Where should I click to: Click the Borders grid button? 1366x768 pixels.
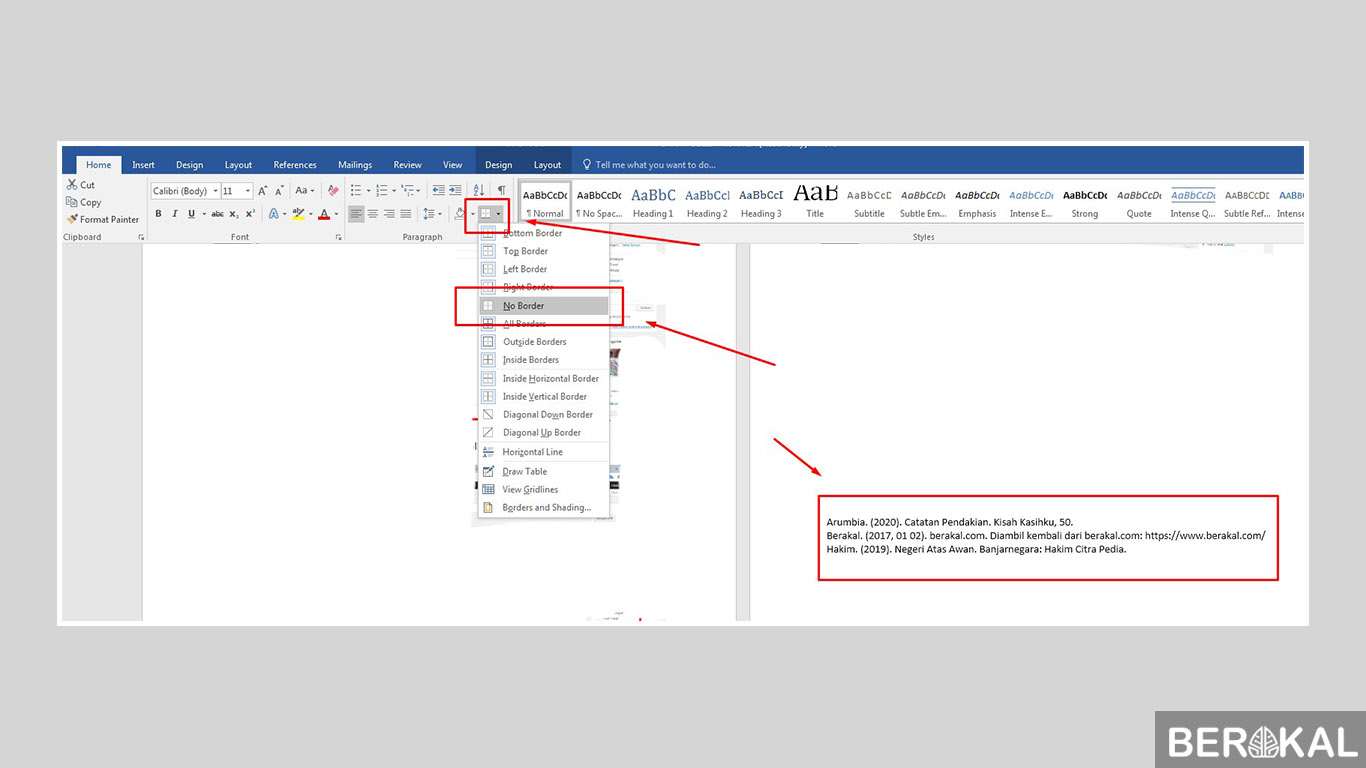pos(486,214)
